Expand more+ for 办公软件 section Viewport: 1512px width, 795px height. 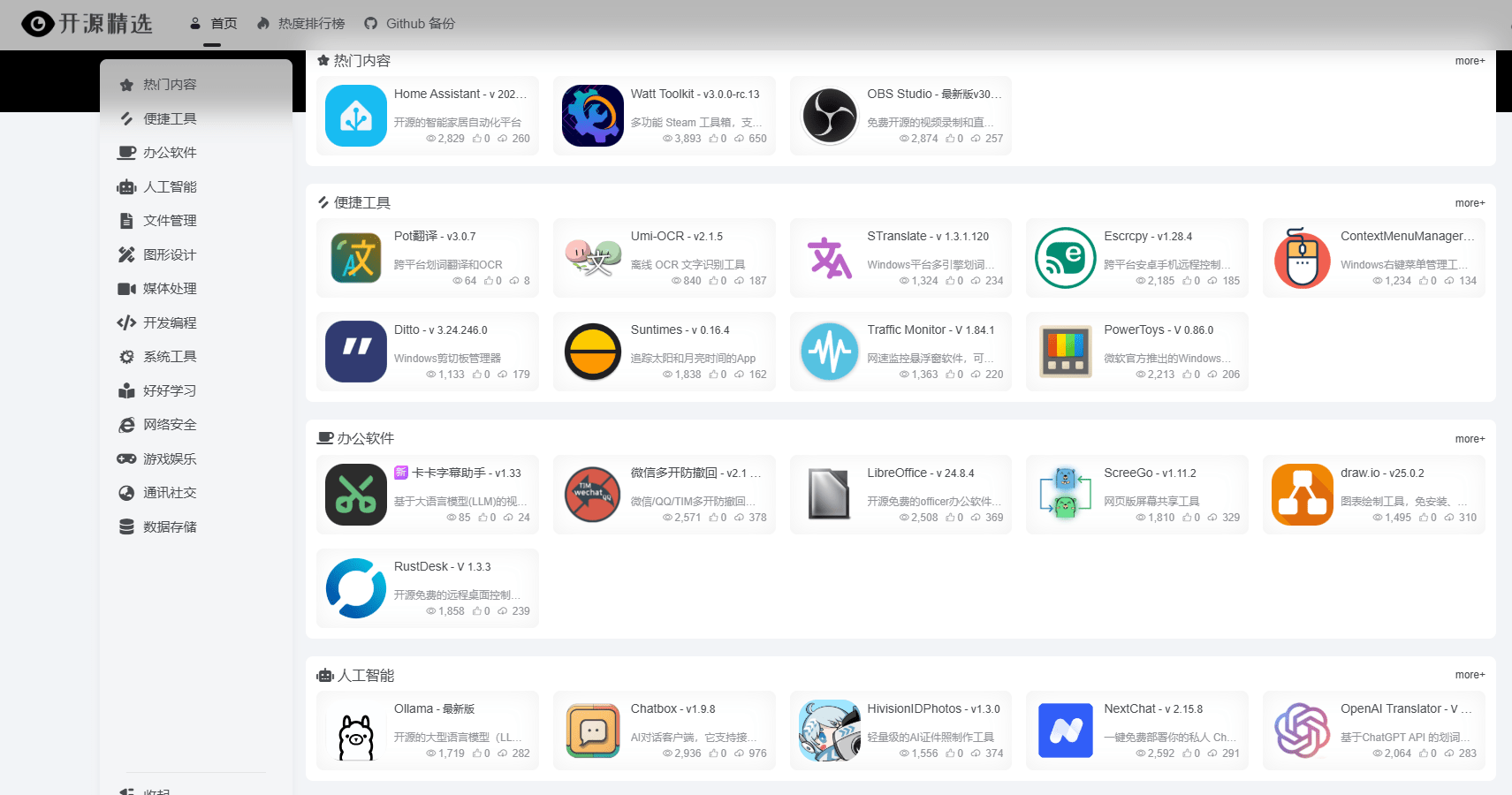coord(1469,438)
